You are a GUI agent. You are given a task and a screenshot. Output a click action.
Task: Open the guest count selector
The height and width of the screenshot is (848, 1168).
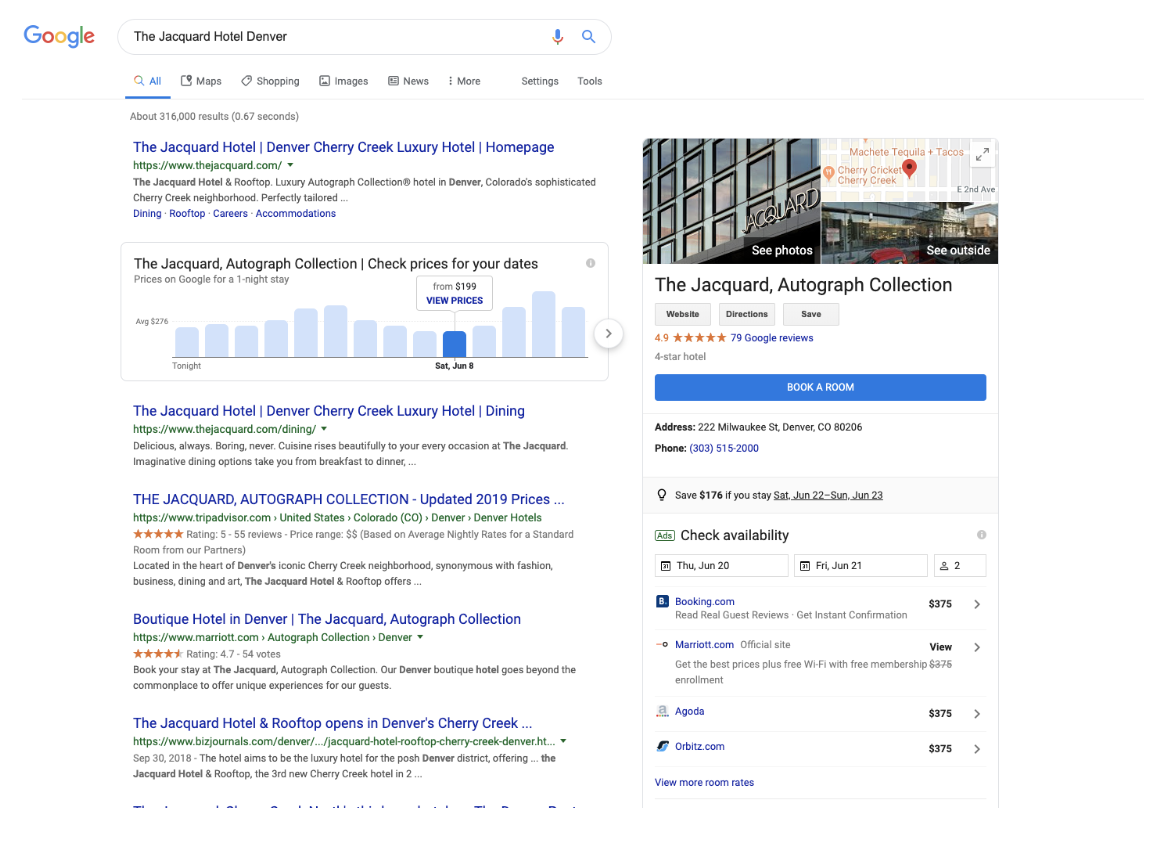959,566
